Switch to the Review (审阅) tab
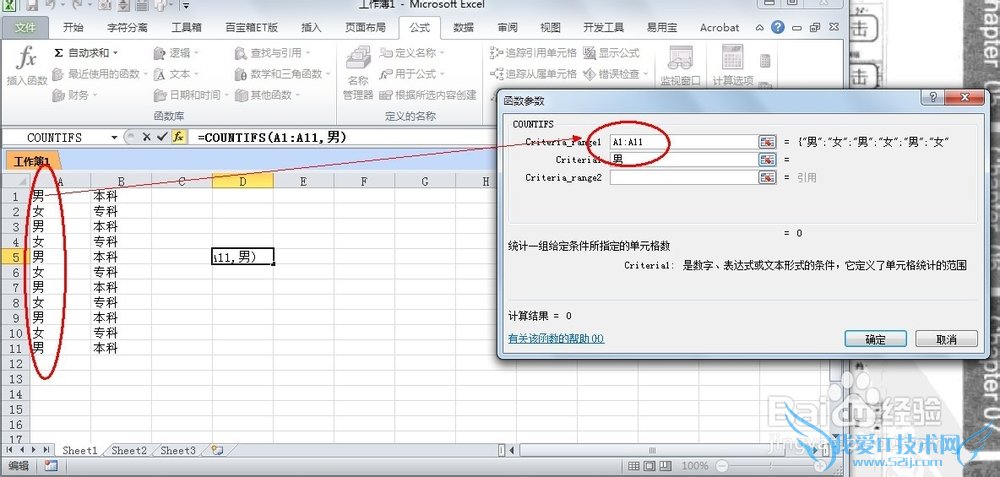The height and width of the screenshot is (477, 1000). pyautogui.click(x=508, y=27)
